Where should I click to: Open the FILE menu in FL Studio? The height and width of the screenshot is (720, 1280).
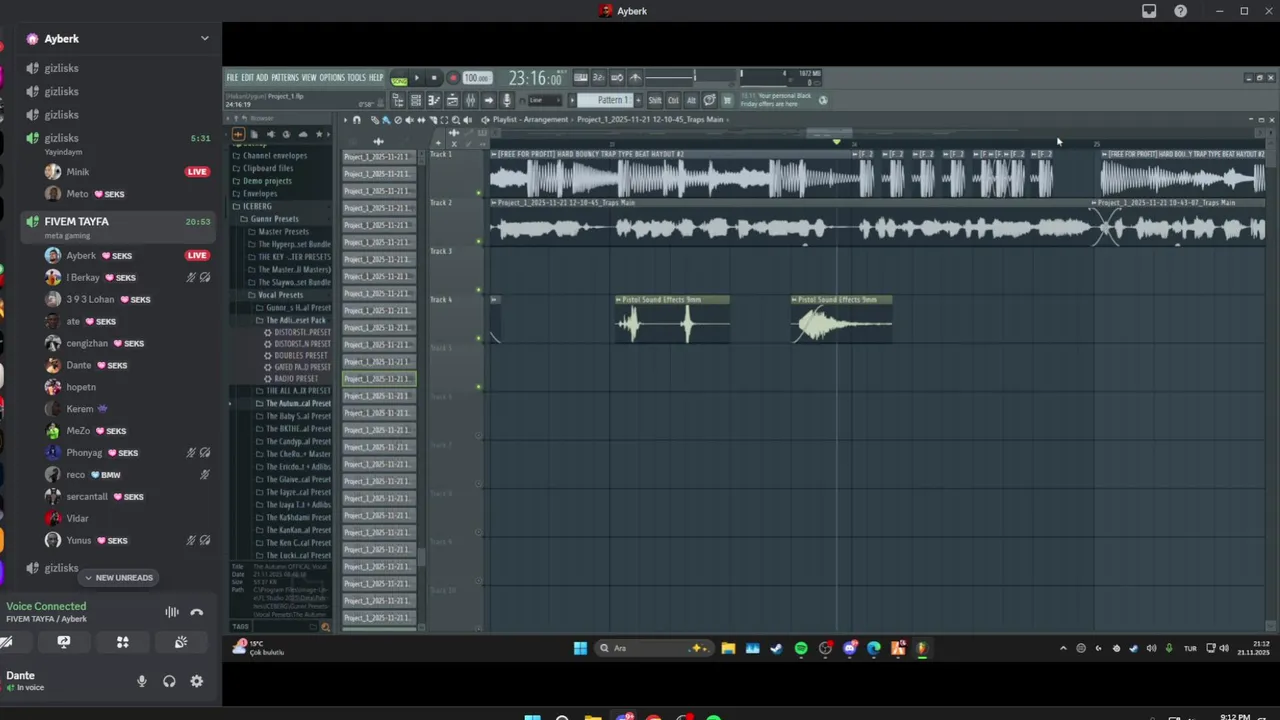point(233,77)
